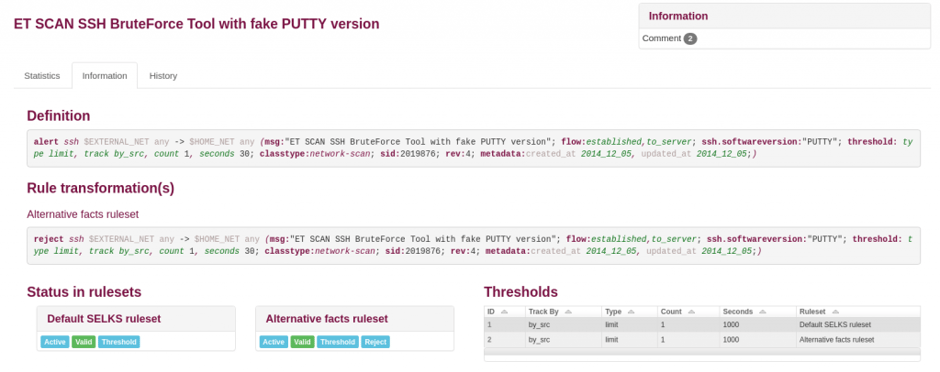Switch to the Statistics tab
This screenshot has height=372, width=940.
point(42,76)
